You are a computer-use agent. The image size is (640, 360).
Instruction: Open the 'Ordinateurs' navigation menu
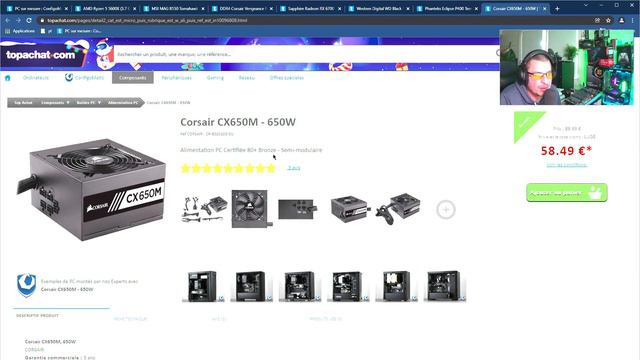tap(36, 78)
